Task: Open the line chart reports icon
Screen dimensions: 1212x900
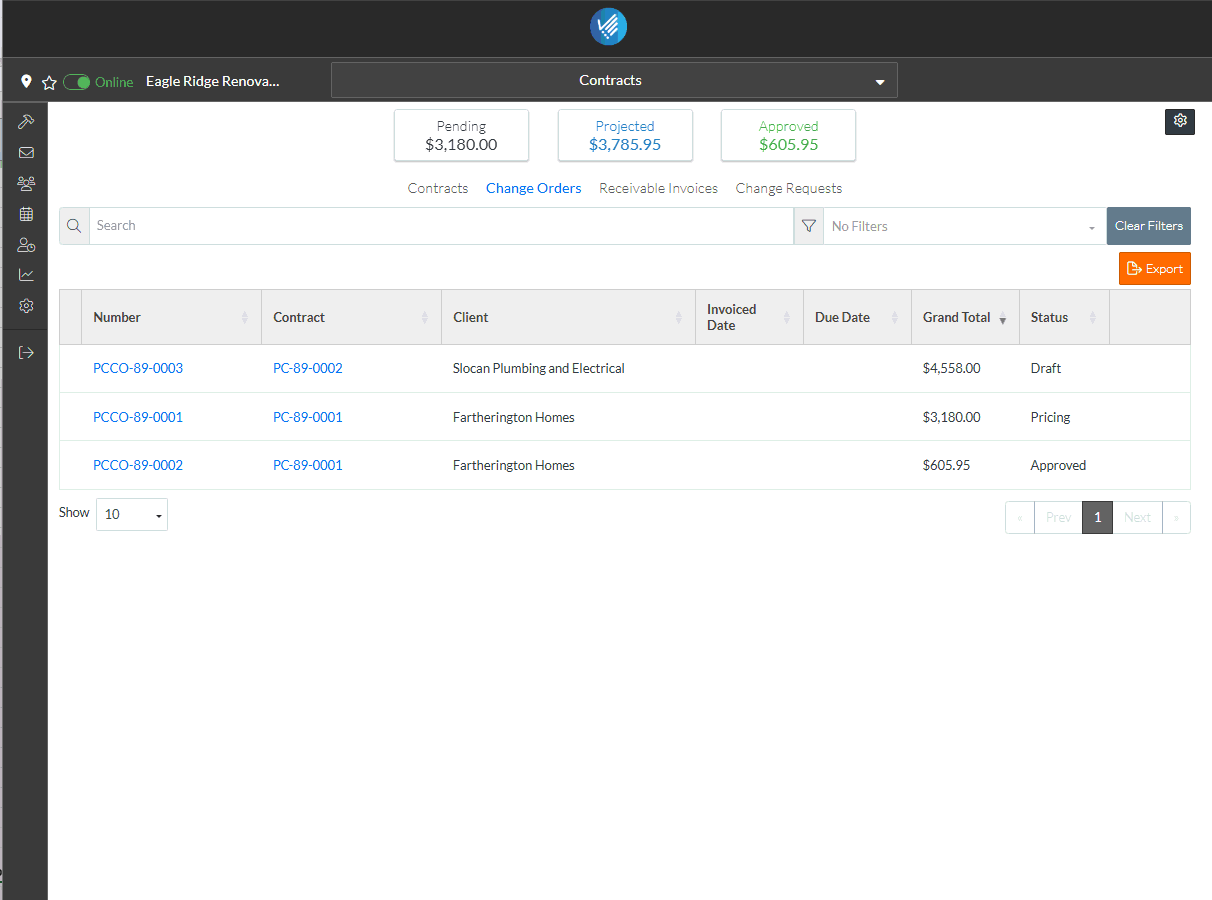Action: click(x=27, y=275)
